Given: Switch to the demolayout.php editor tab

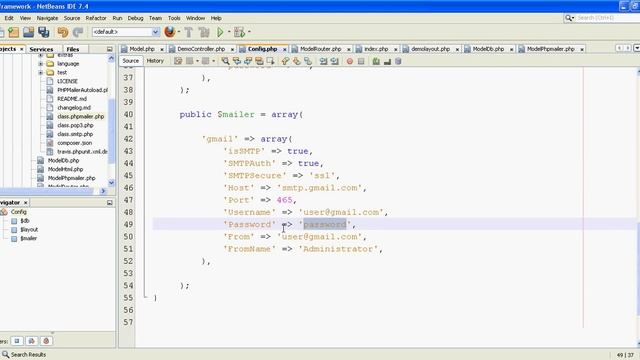Looking at the screenshot, I should (x=430, y=49).
